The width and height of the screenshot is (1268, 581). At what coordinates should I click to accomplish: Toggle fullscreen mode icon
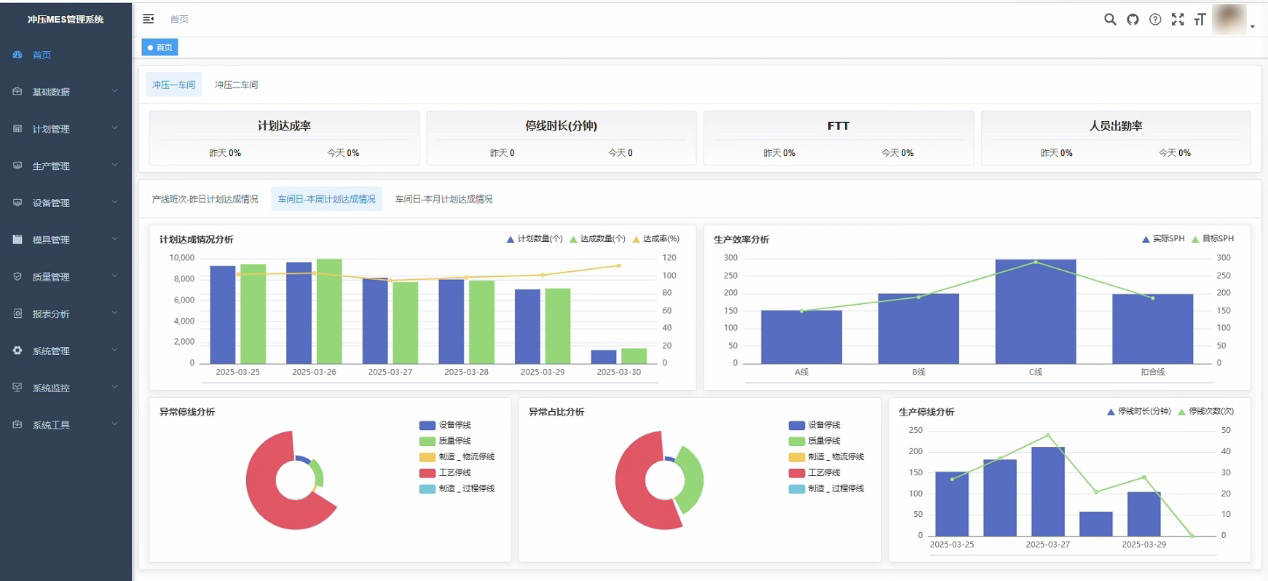click(x=1177, y=19)
